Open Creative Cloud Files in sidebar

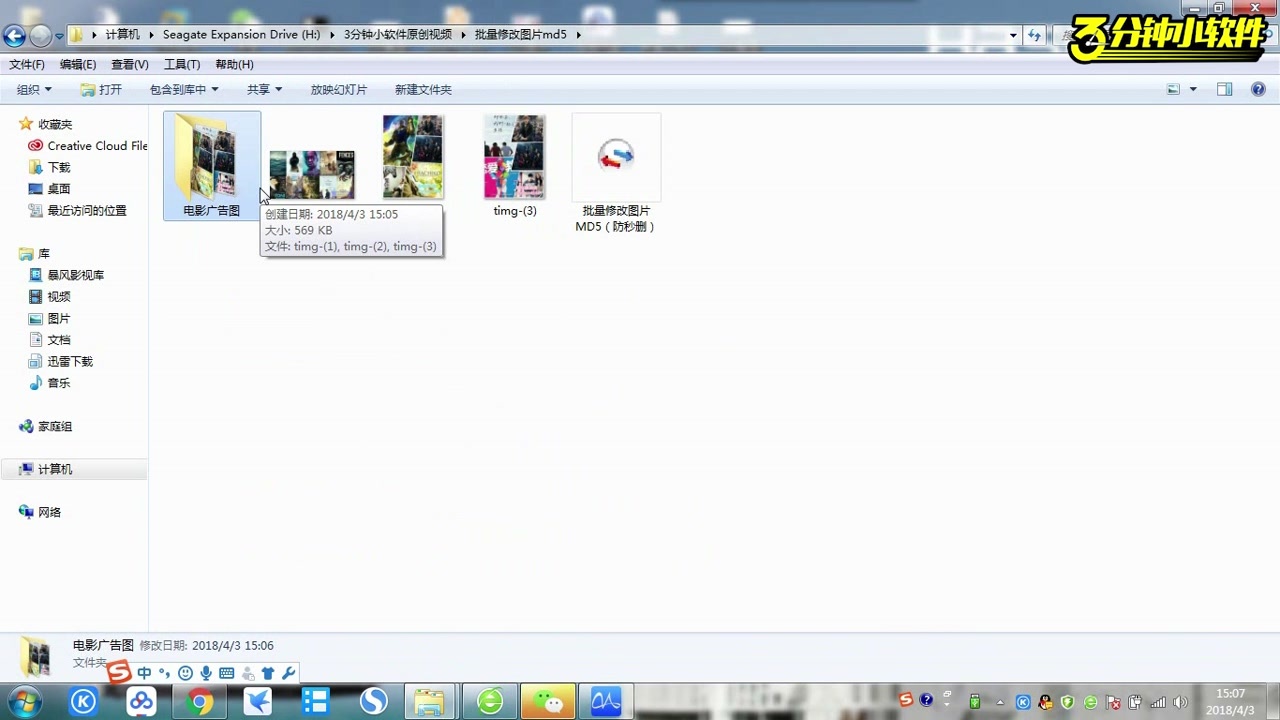point(88,146)
